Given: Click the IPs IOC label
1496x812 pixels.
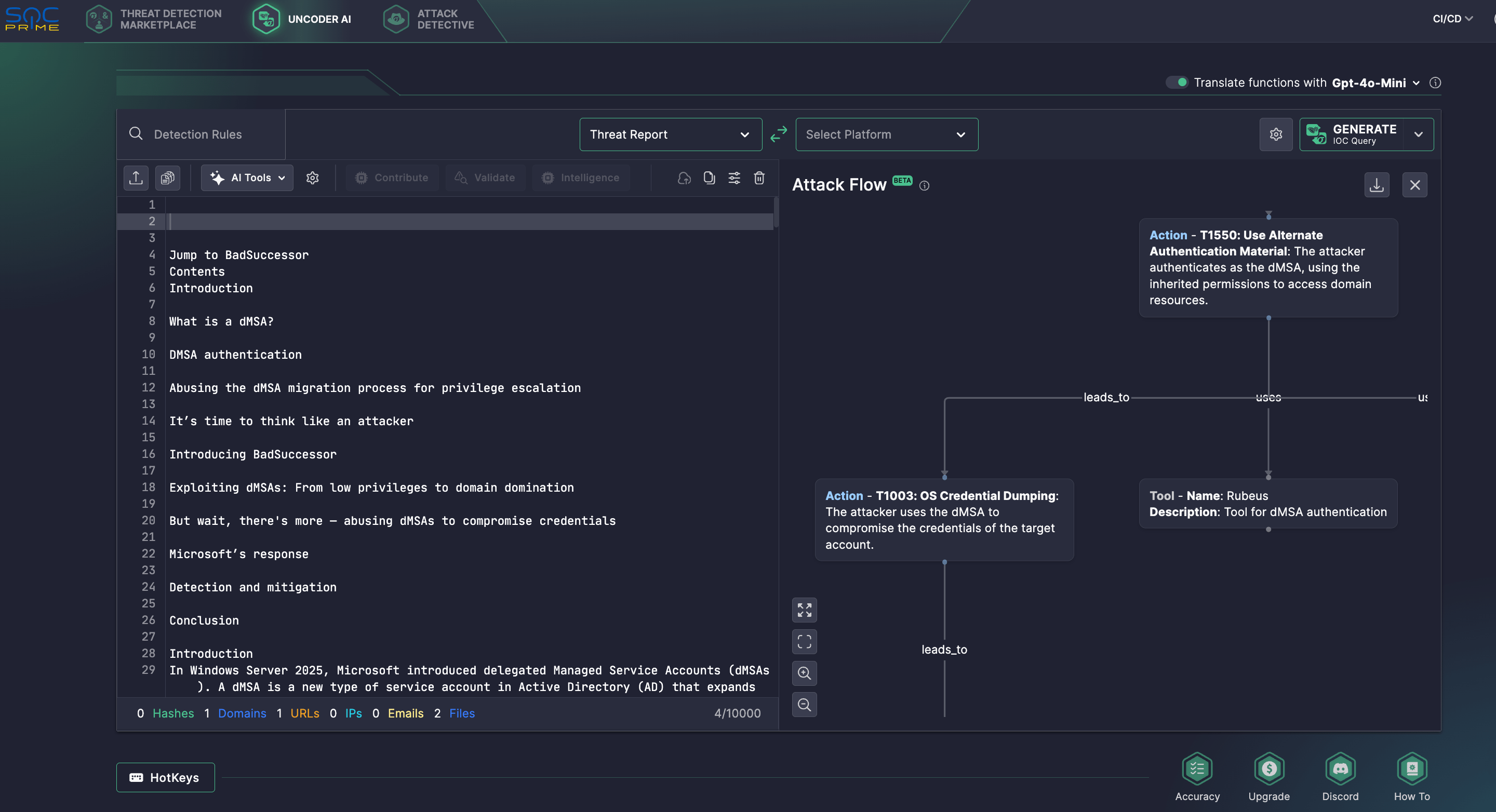Looking at the screenshot, I should (x=354, y=713).
